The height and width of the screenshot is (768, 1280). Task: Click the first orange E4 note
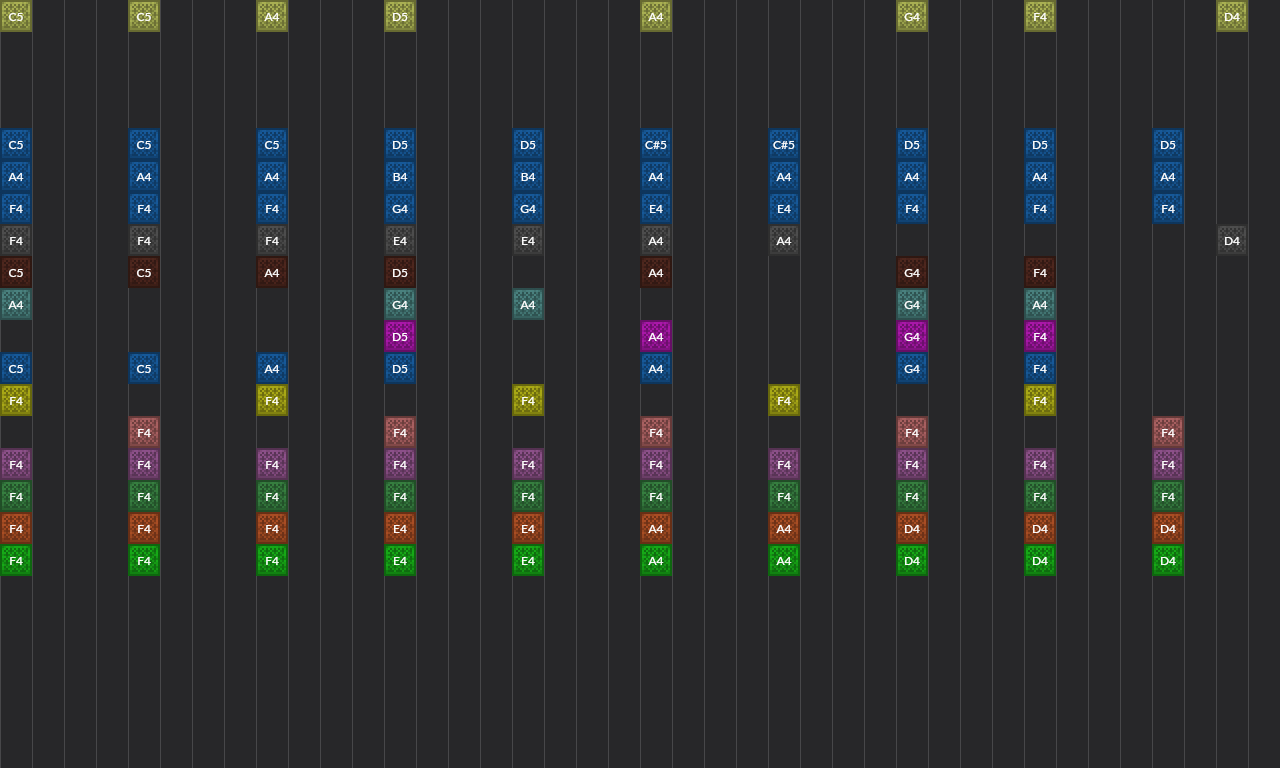pyautogui.click(x=400, y=529)
